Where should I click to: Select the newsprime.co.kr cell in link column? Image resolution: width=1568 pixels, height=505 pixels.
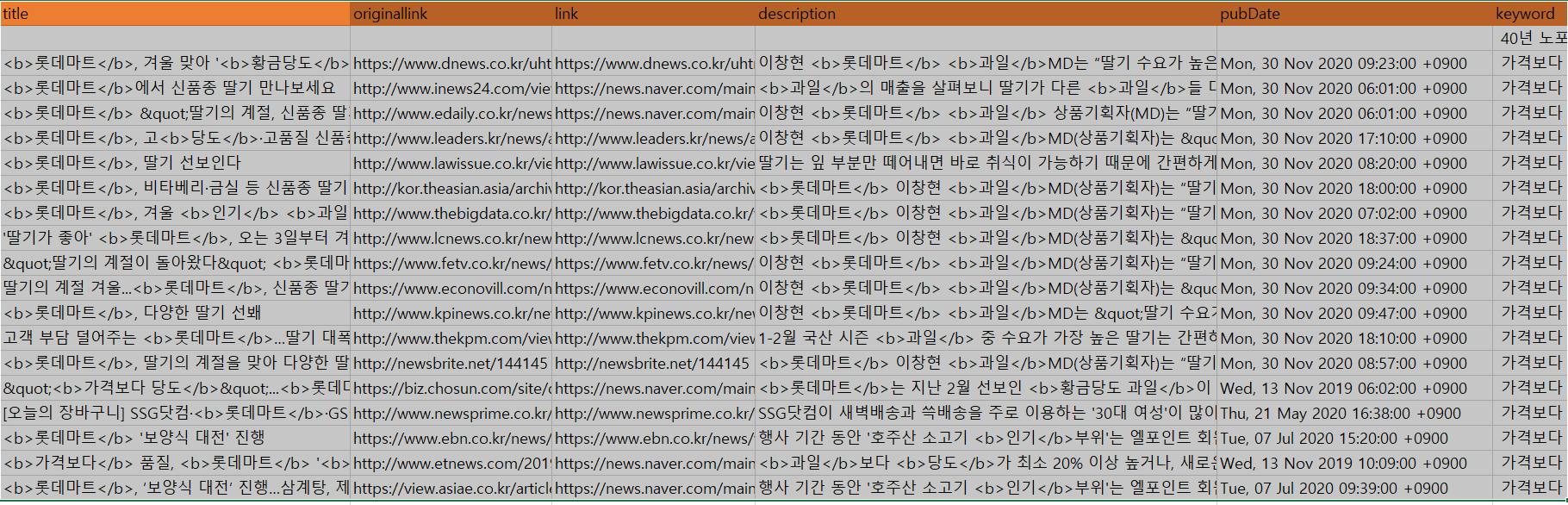[653, 414]
